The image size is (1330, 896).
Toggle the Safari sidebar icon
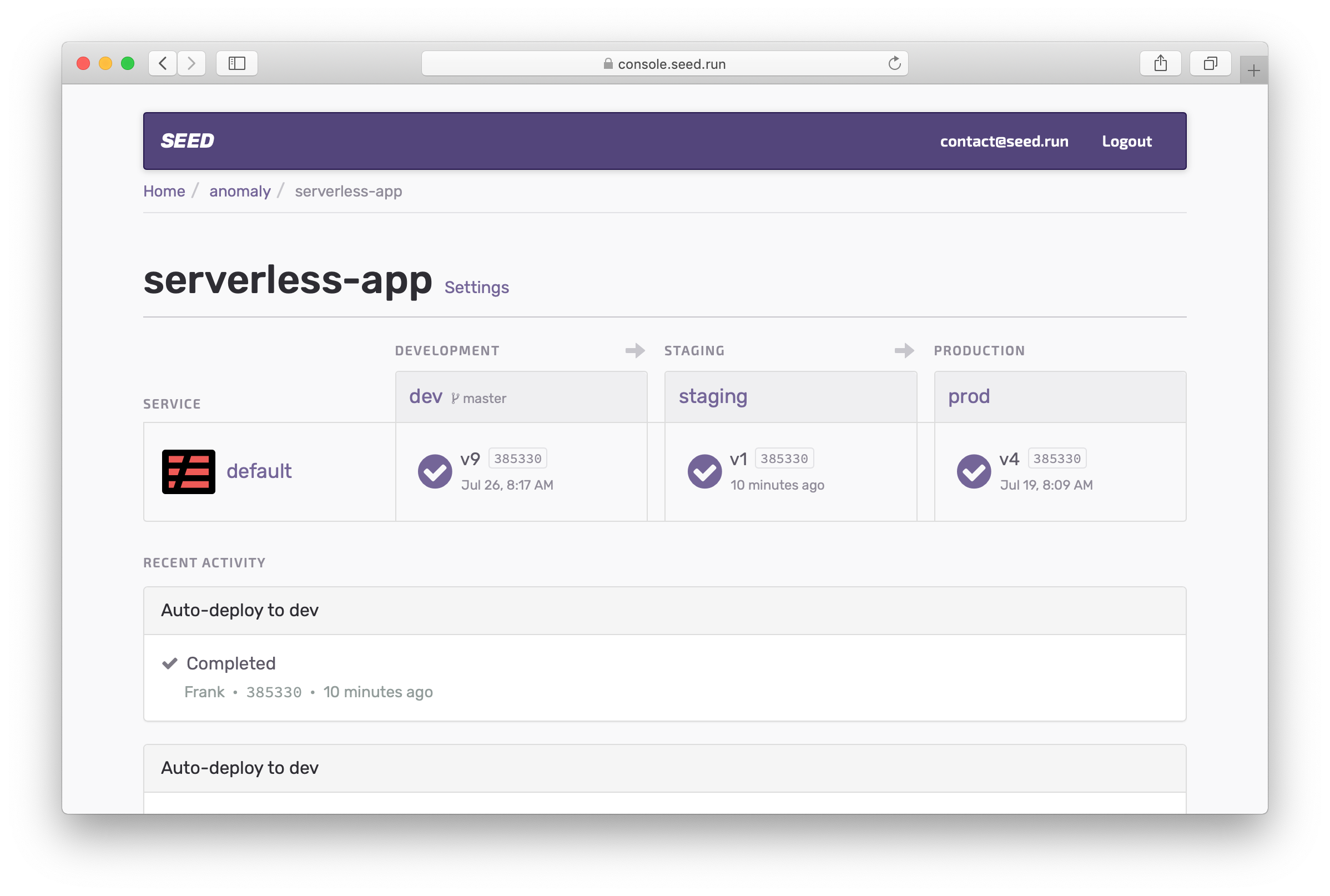[236, 63]
